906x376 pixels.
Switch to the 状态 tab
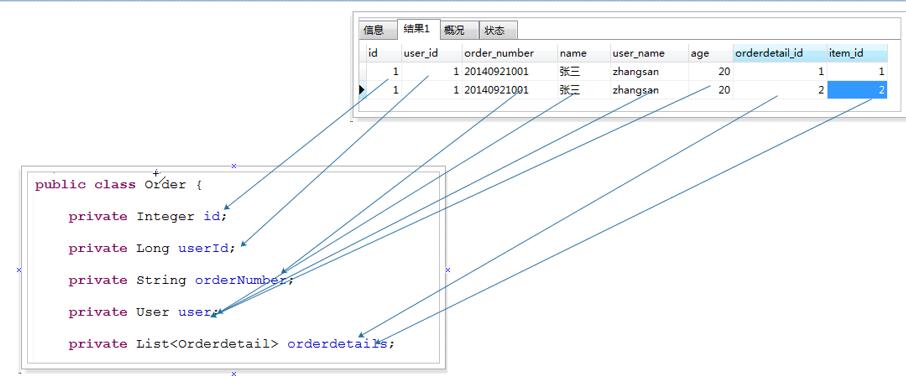click(x=499, y=30)
